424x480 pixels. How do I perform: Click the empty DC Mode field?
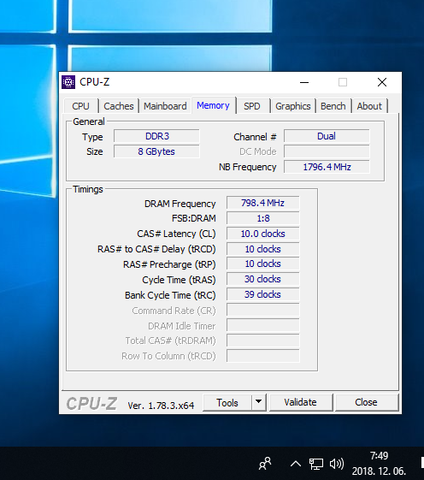click(x=327, y=152)
